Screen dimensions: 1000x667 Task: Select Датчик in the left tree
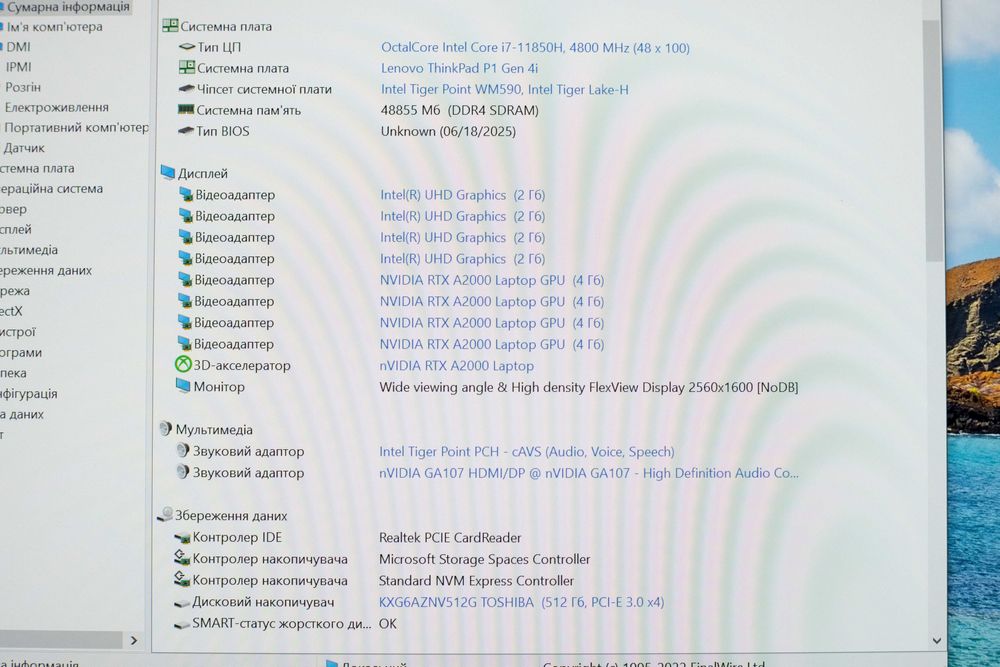(x=24, y=148)
